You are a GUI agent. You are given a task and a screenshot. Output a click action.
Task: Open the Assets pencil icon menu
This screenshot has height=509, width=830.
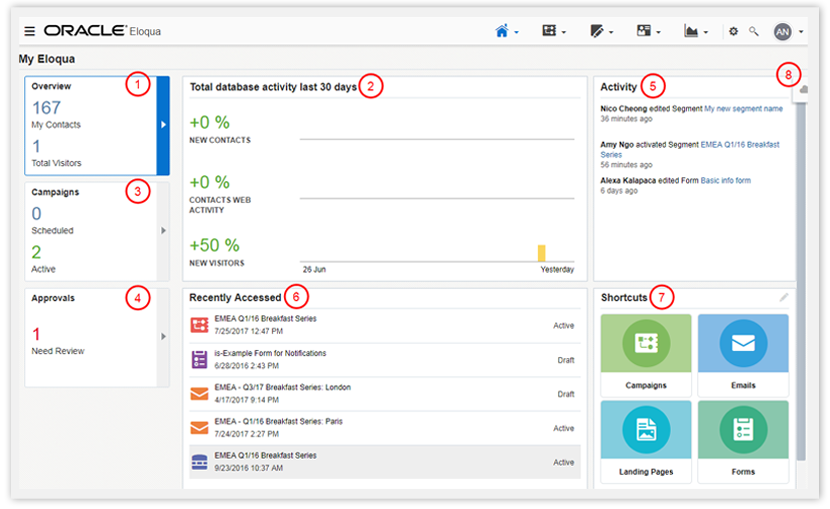pyautogui.click(x=597, y=31)
